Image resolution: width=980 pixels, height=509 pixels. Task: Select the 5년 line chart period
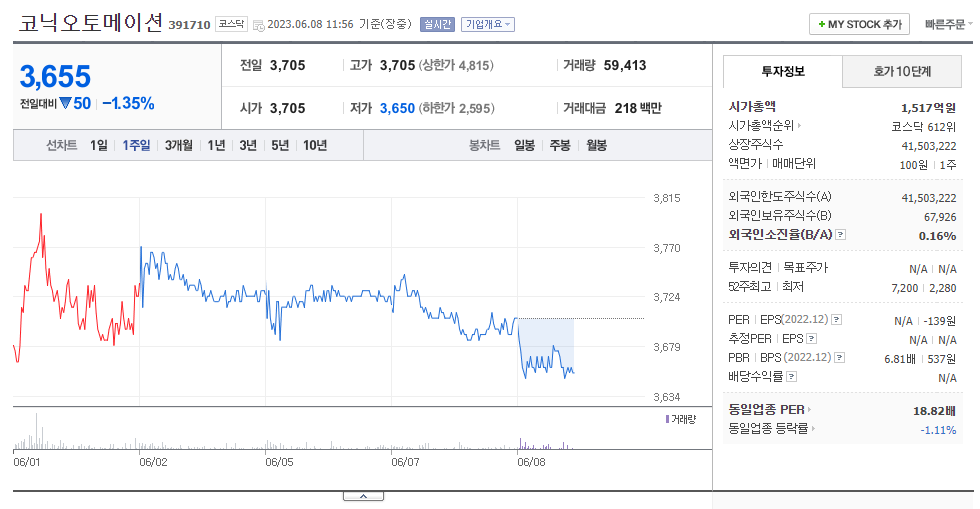pyautogui.click(x=280, y=145)
